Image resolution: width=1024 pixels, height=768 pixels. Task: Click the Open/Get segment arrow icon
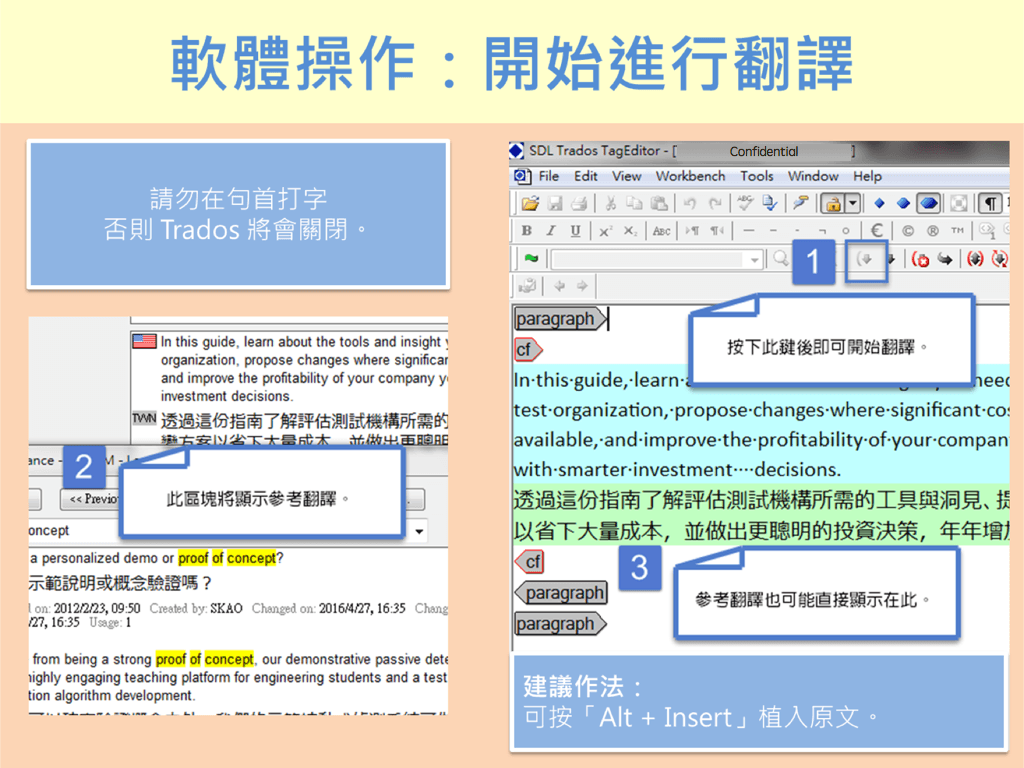tap(866, 259)
